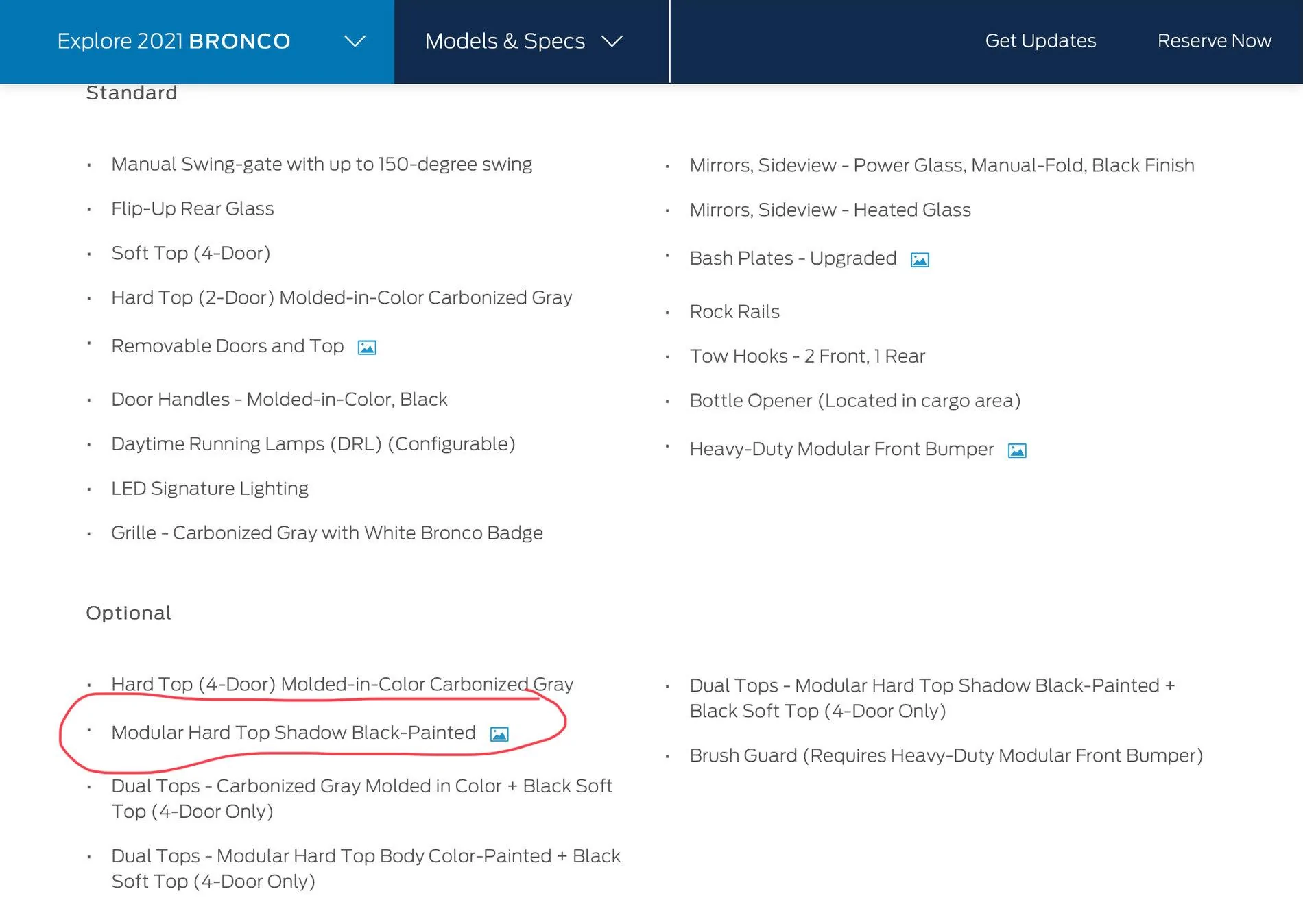Viewport: 1303px width, 924px height.
Task: Open image icon beside Removable Doors and Top
Action: (367, 348)
